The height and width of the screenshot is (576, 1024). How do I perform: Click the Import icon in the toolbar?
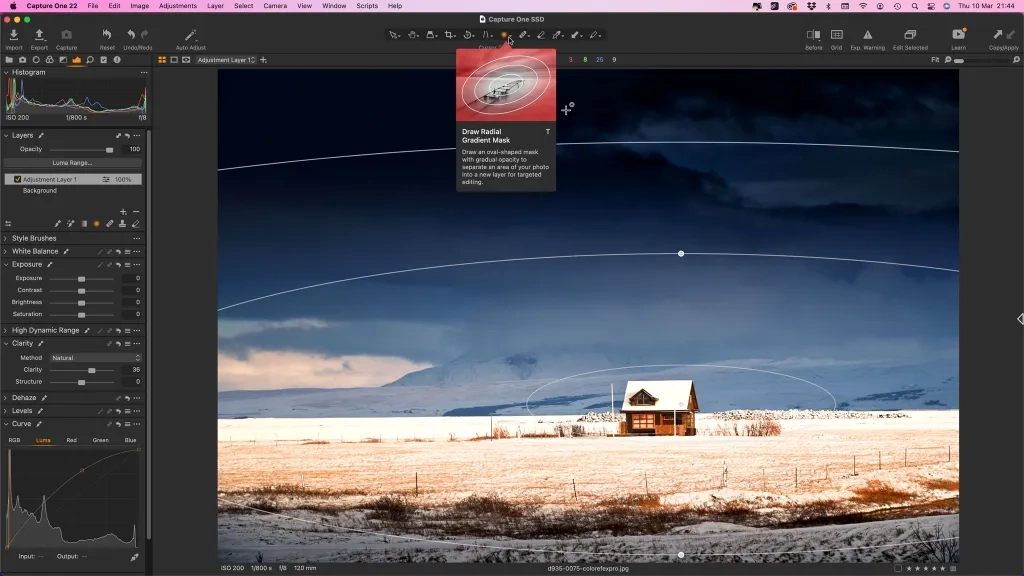(14, 36)
